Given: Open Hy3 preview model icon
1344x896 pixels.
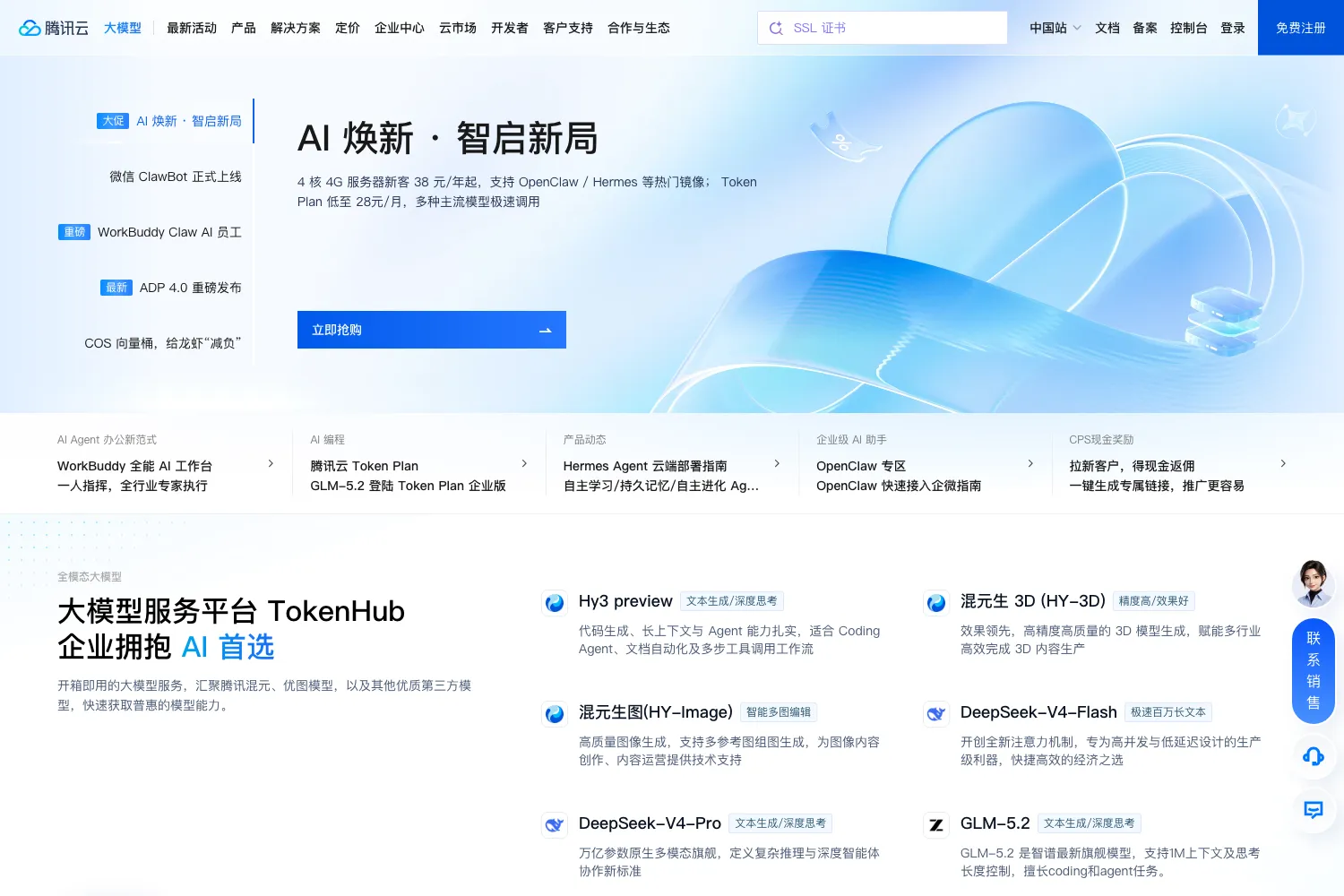Looking at the screenshot, I should coord(555,603).
